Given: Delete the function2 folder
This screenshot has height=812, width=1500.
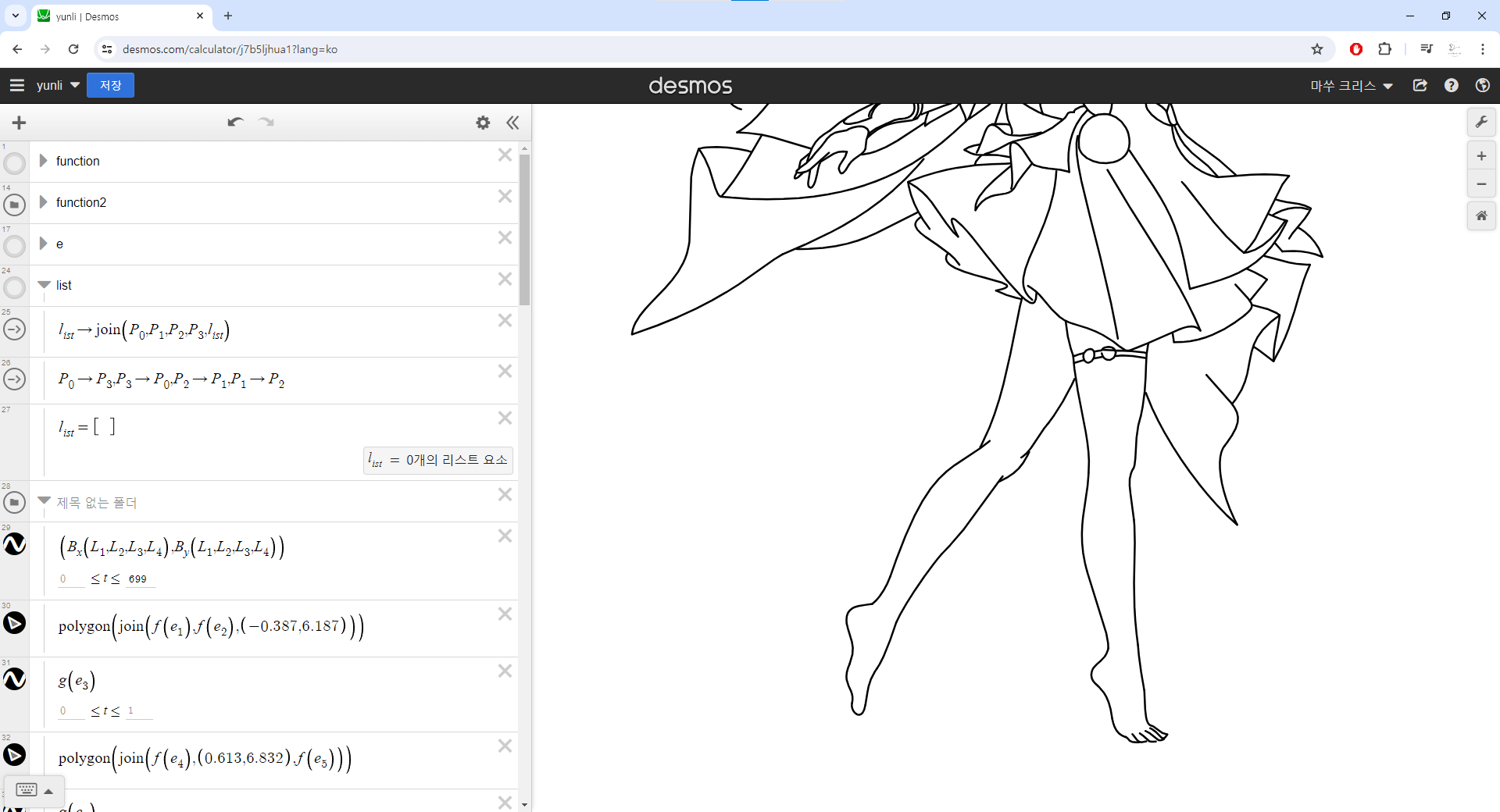Looking at the screenshot, I should click(505, 196).
